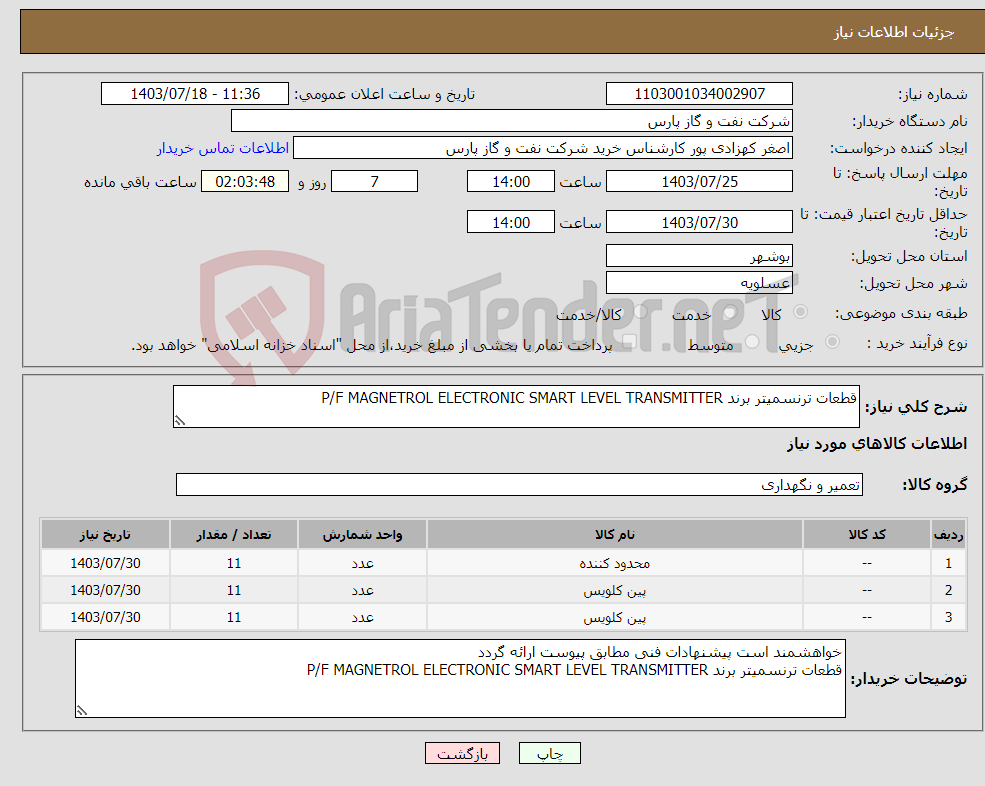Select the کالا radio button
The width and height of the screenshot is (985, 786).
coord(800,312)
